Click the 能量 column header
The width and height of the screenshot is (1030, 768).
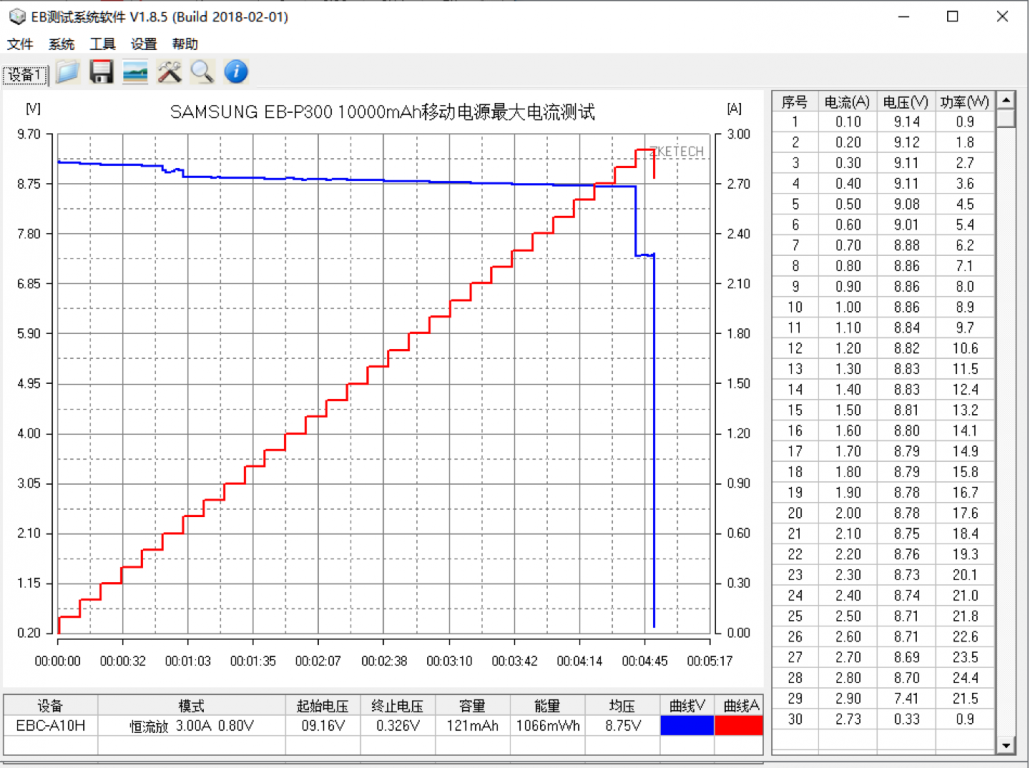pyautogui.click(x=547, y=706)
